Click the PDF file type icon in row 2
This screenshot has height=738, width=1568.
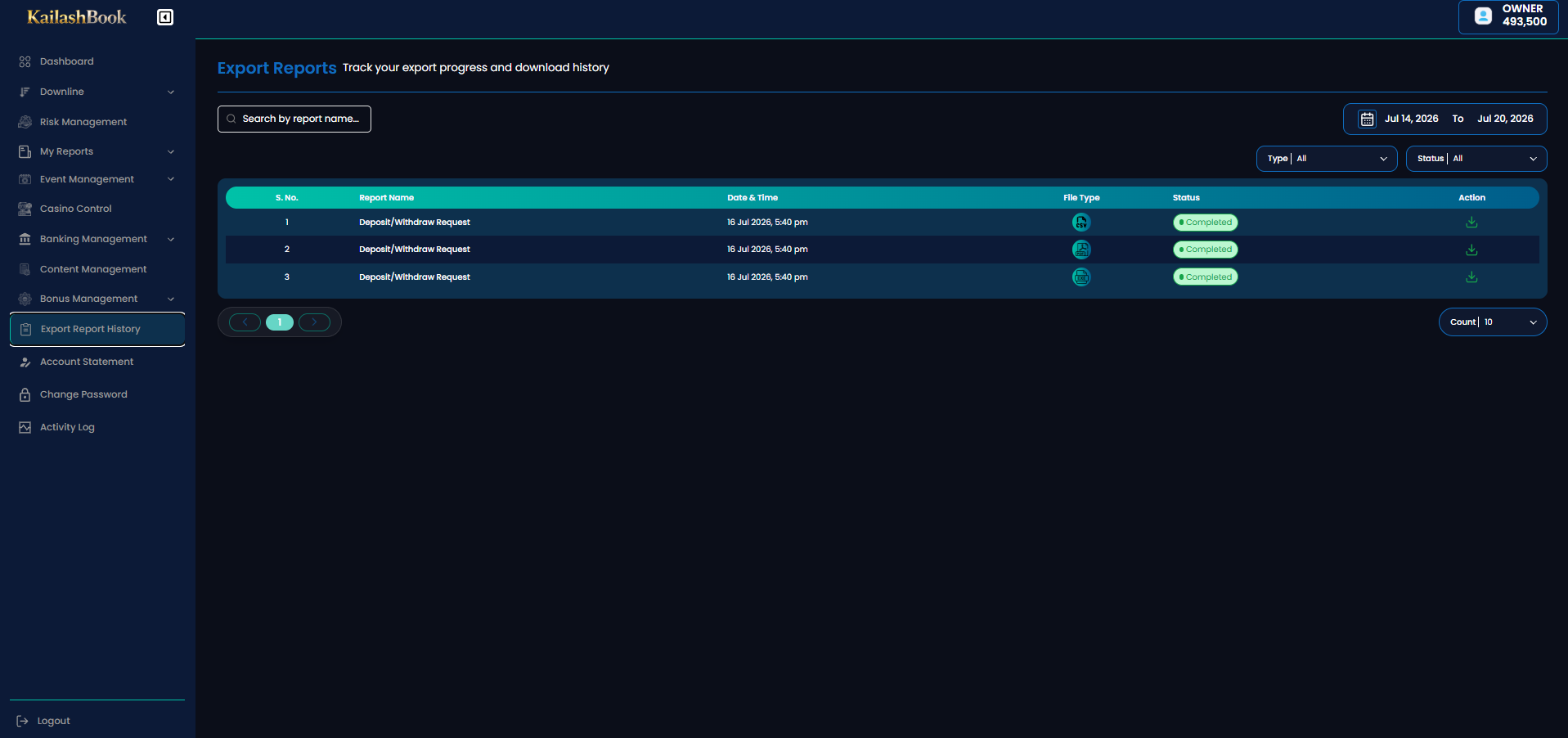(x=1081, y=250)
